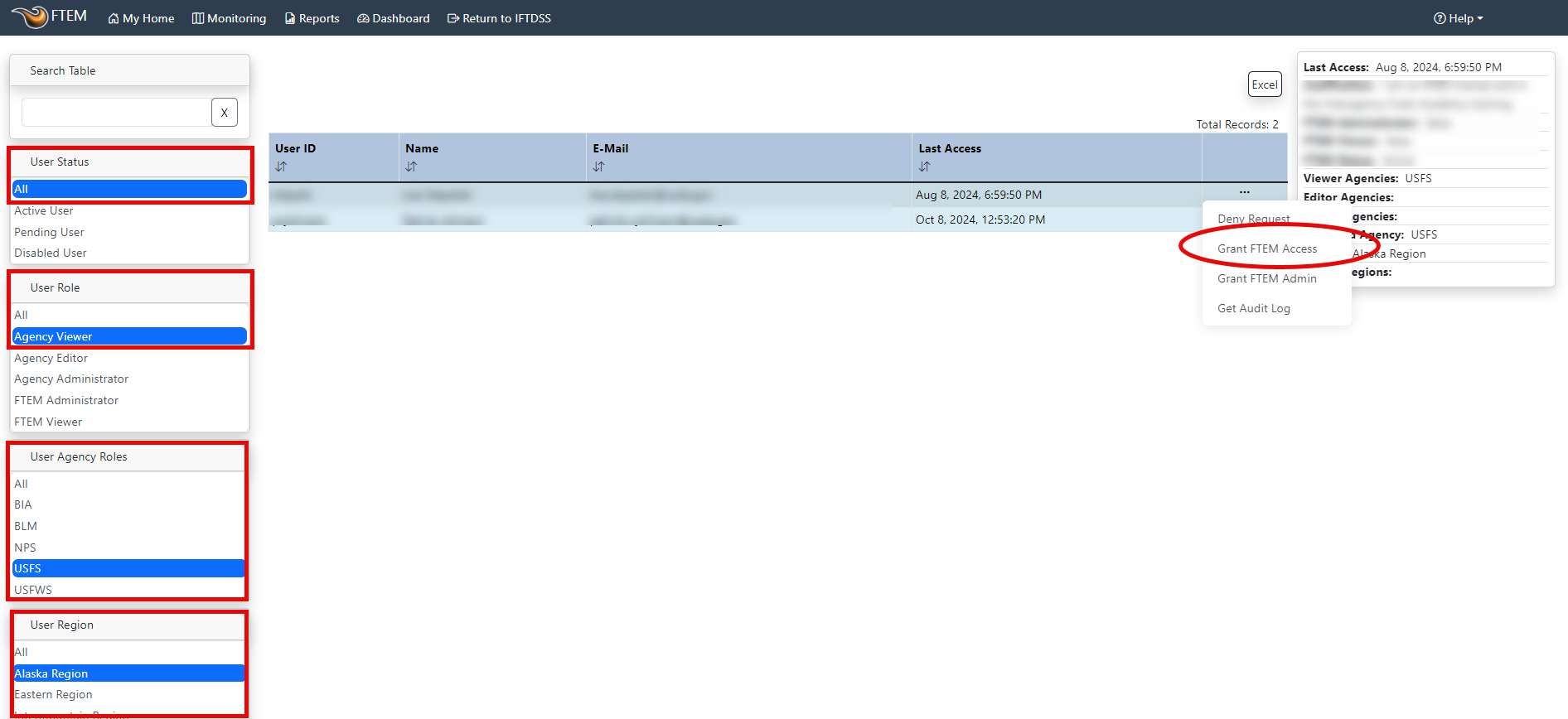The width and height of the screenshot is (1568, 719).
Task: Filter by Eastern Region
Action: [128, 694]
